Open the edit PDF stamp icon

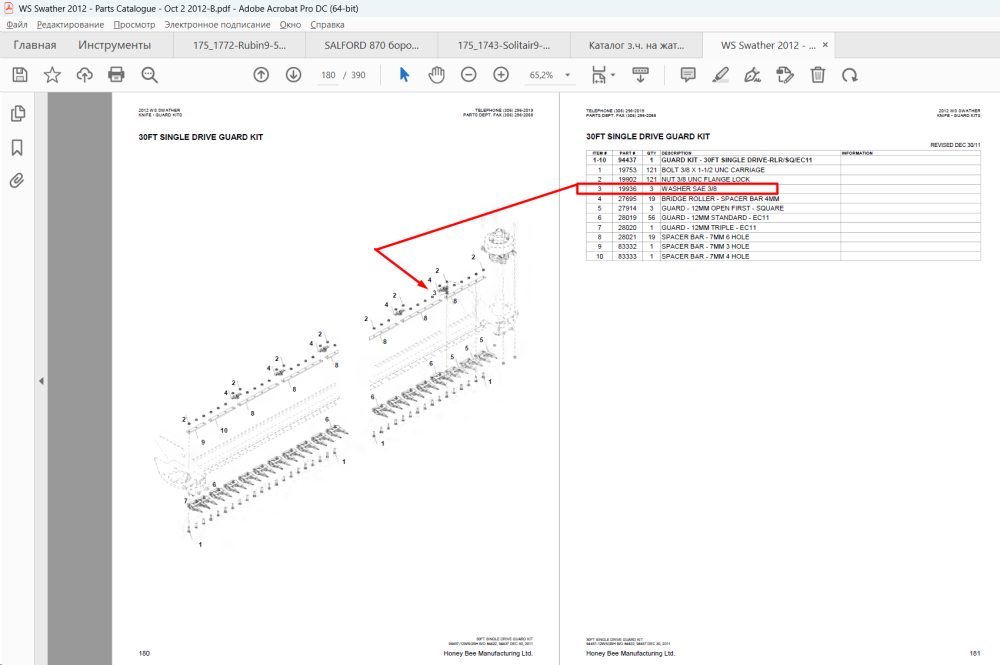tap(785, 75)
